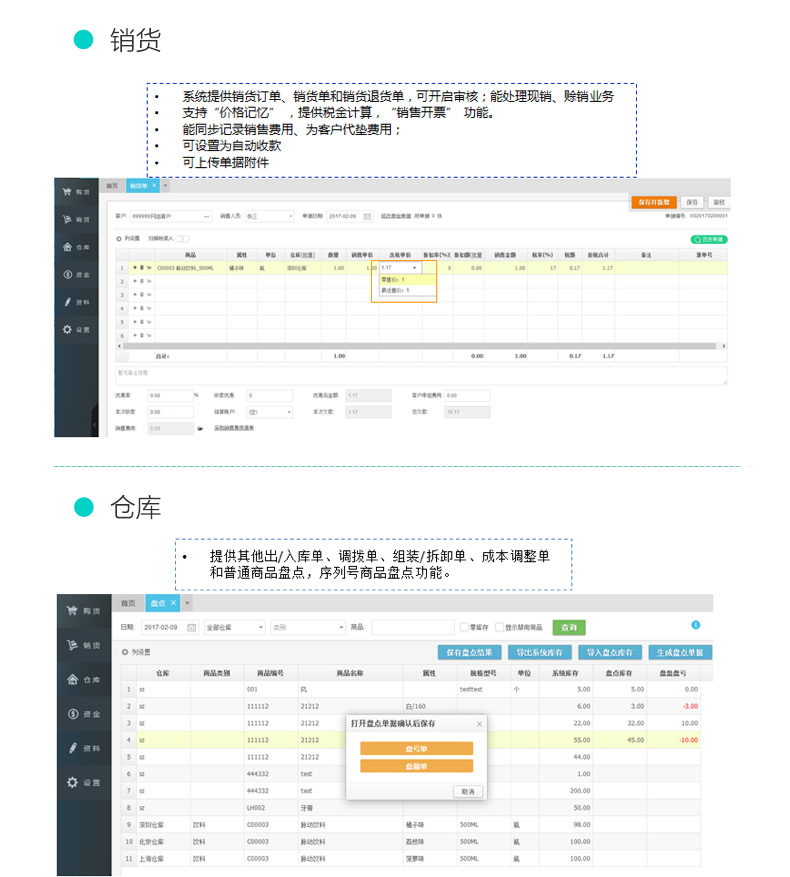Open 资料 pencil icon in the lower 盘点 screenshot sidebar
Screen dimensions: 790x877
[x=73, y=748]
